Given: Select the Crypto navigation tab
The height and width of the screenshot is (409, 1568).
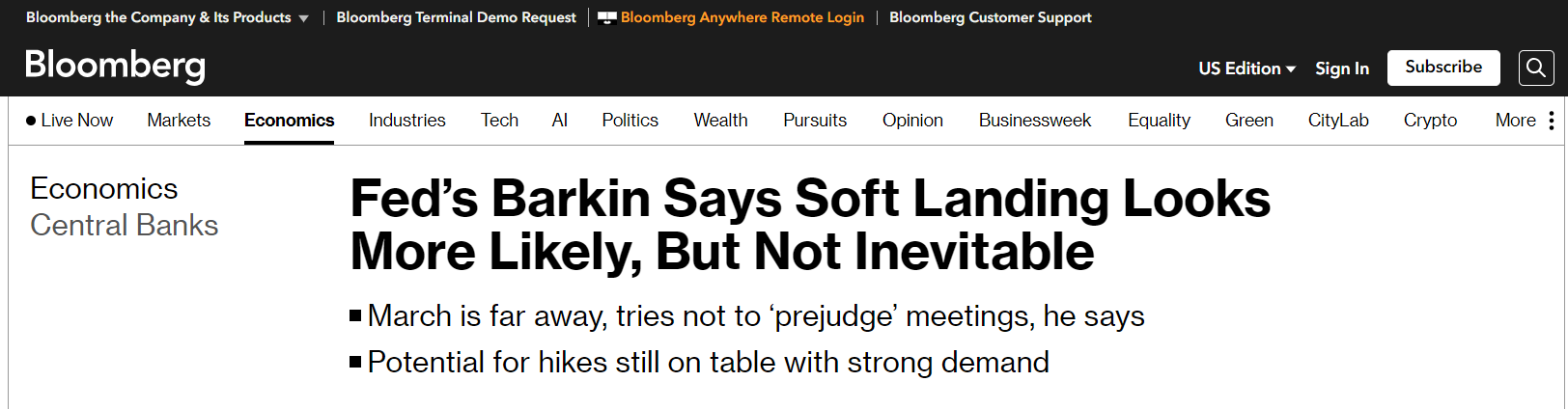Looking at the screenshot, I should pos(1430,121).
